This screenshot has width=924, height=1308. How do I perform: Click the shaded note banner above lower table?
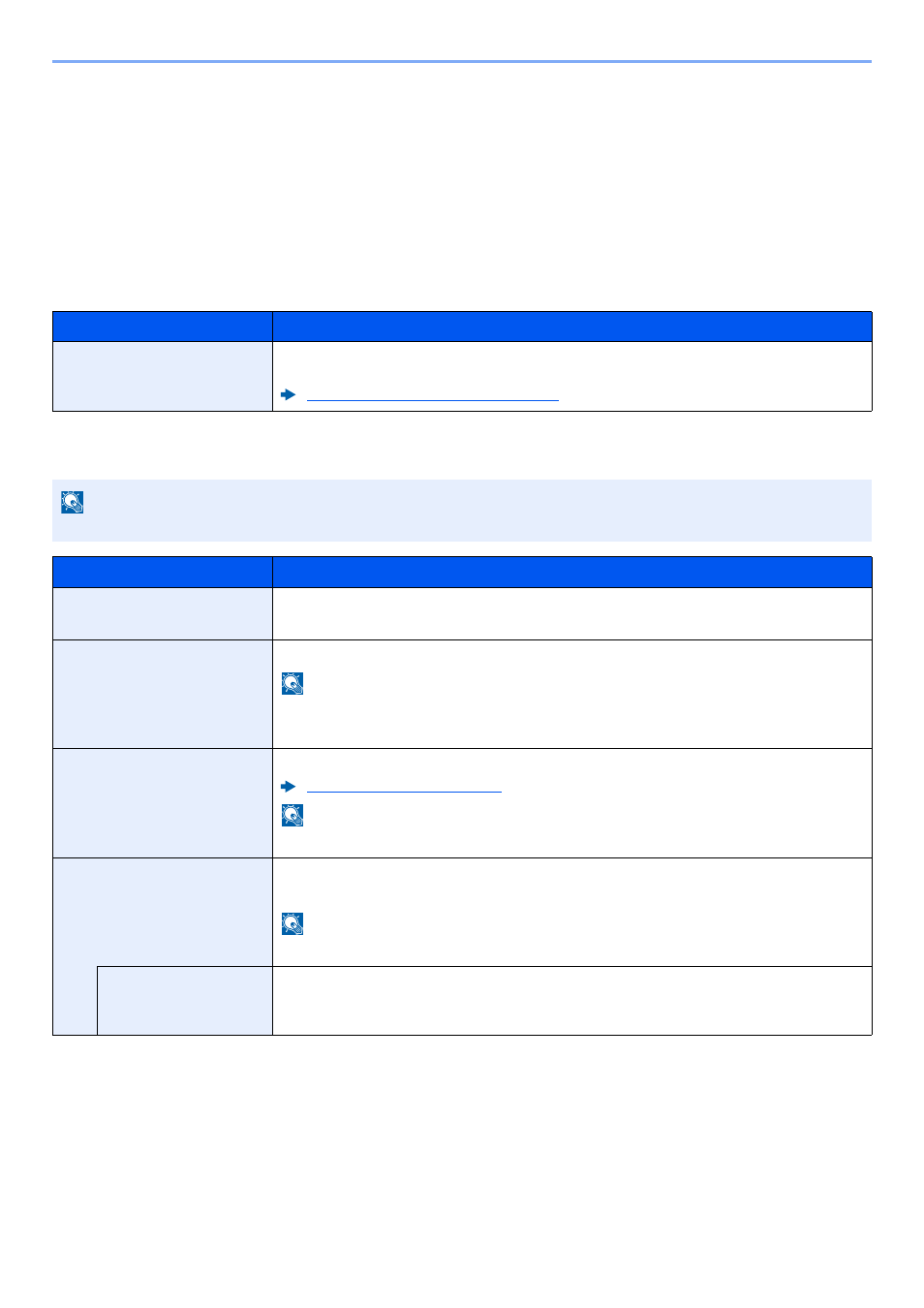coord(462,511)
